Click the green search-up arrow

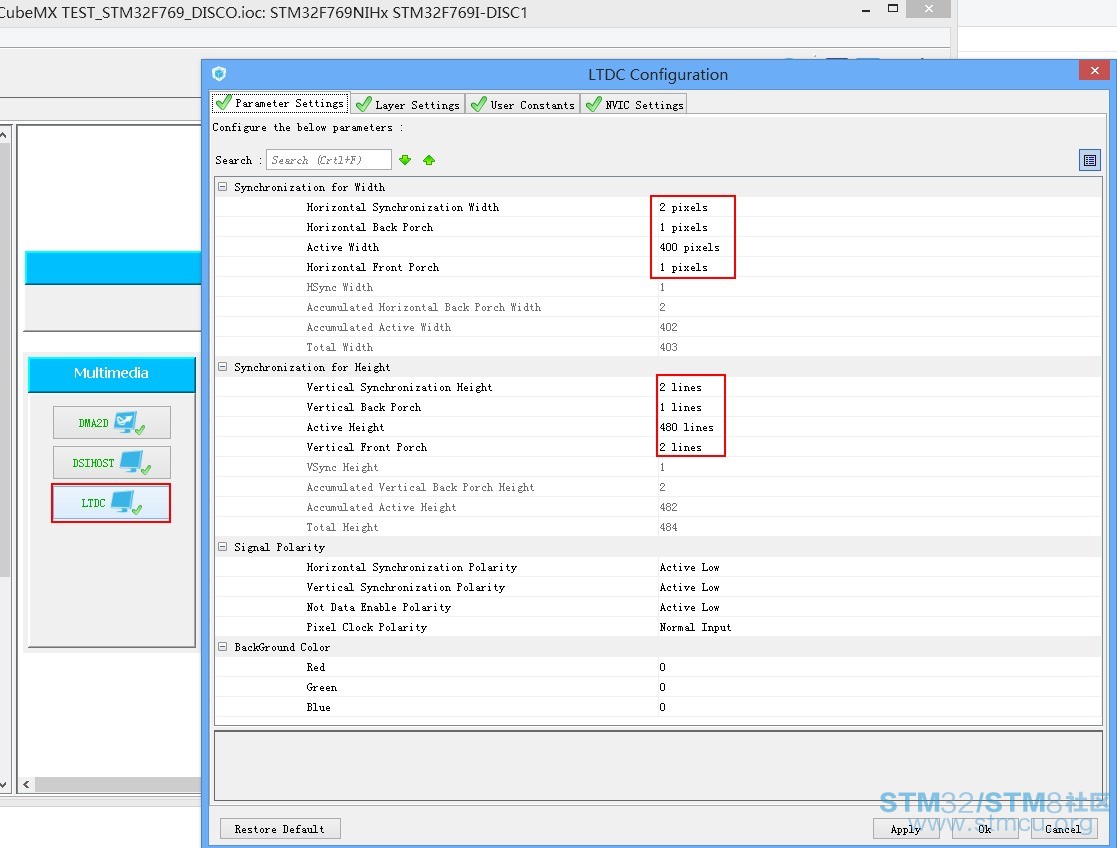pyautogui.click(x=429, y=160)
